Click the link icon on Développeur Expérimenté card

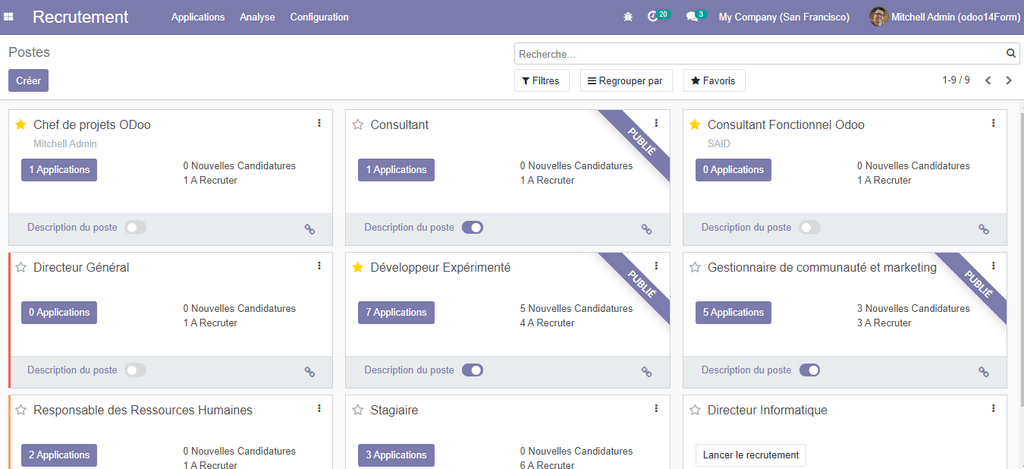click(647, 371)
